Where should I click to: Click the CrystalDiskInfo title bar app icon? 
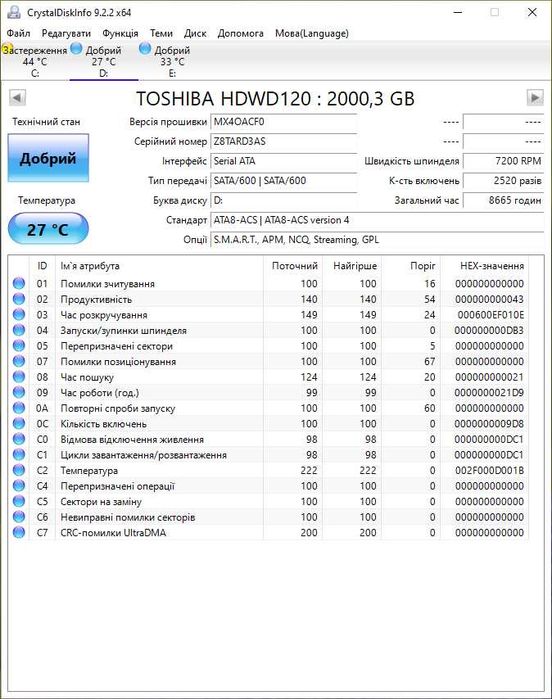14,12
